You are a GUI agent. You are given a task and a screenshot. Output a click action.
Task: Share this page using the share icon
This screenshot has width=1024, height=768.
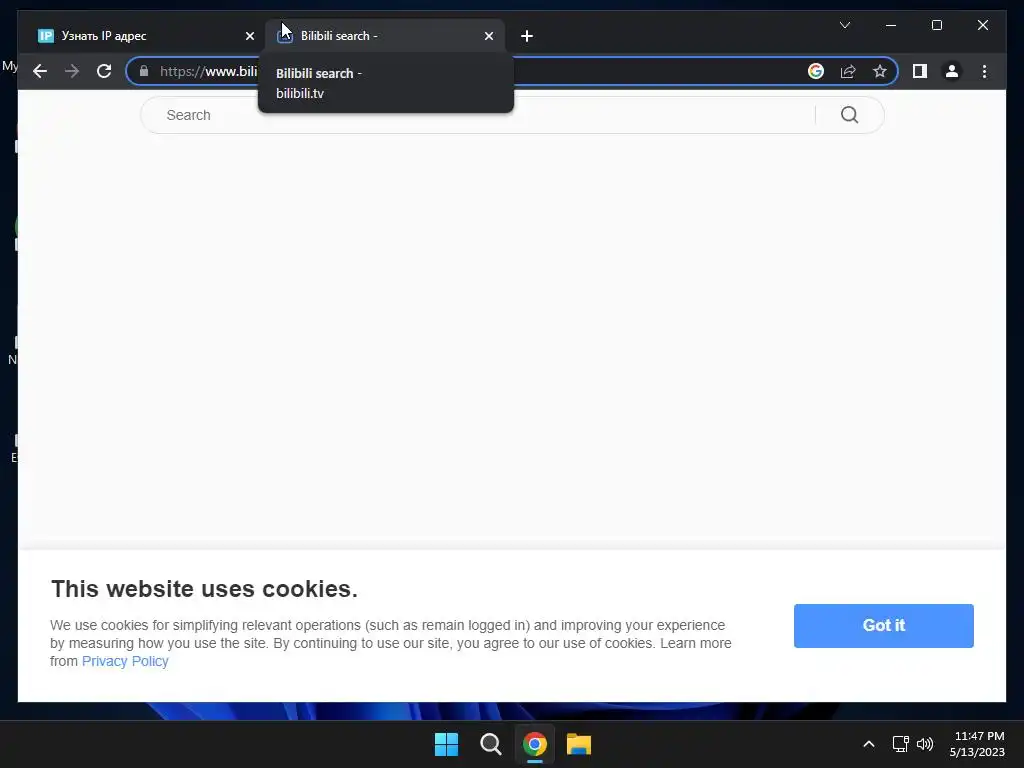[x=848, y=71]
